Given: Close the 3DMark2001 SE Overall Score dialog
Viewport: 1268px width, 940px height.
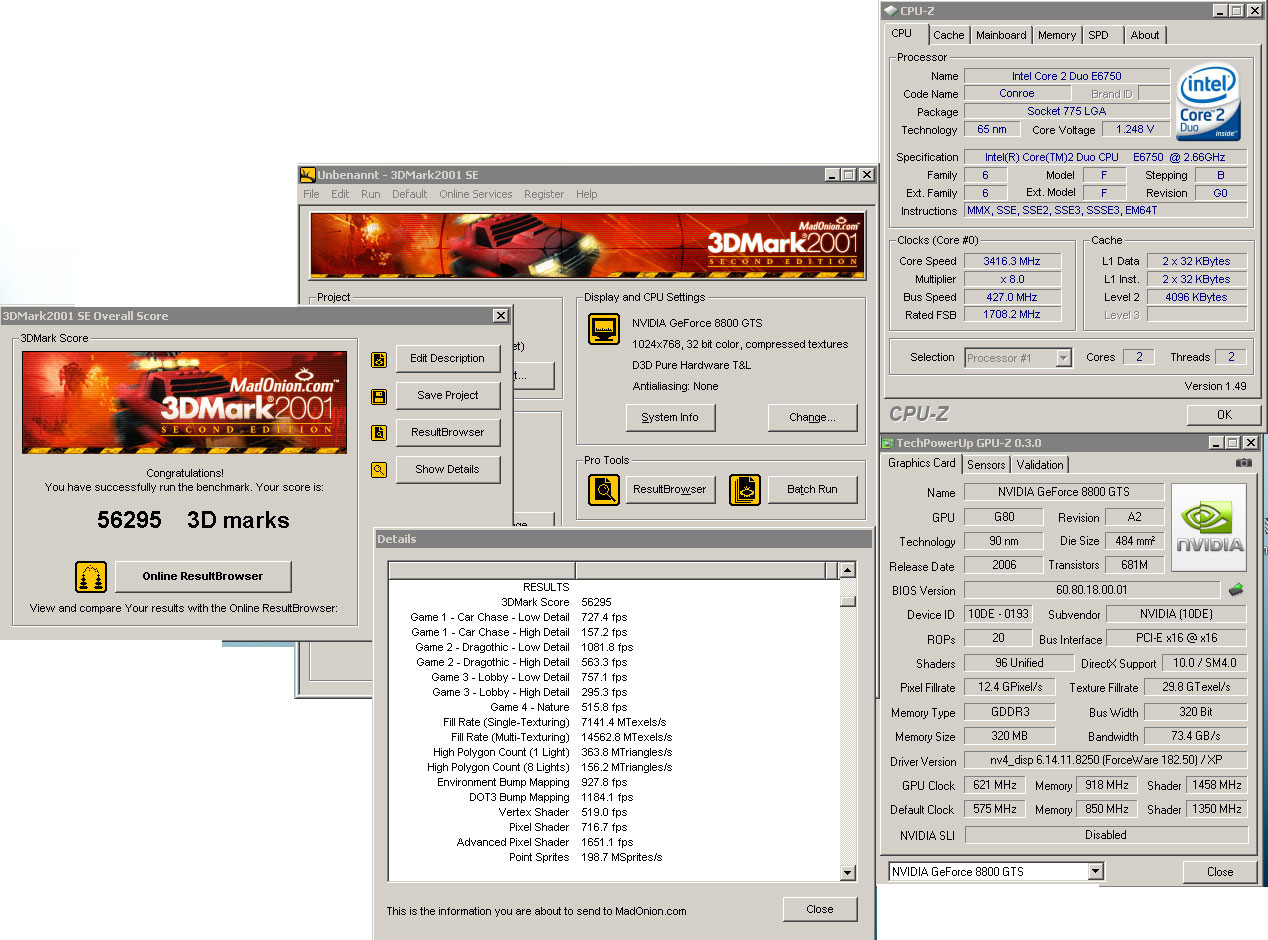Looking at the screenshot, I should [x=500, y=316].
